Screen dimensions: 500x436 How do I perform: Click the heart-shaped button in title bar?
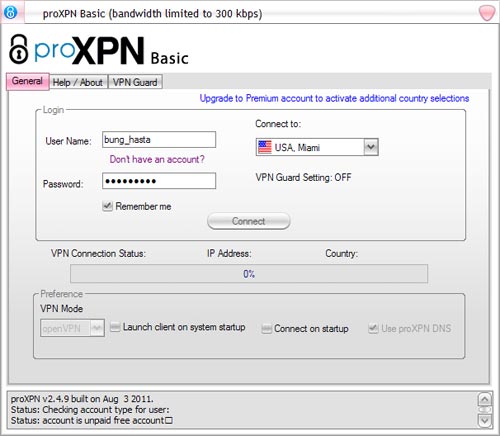486,13
